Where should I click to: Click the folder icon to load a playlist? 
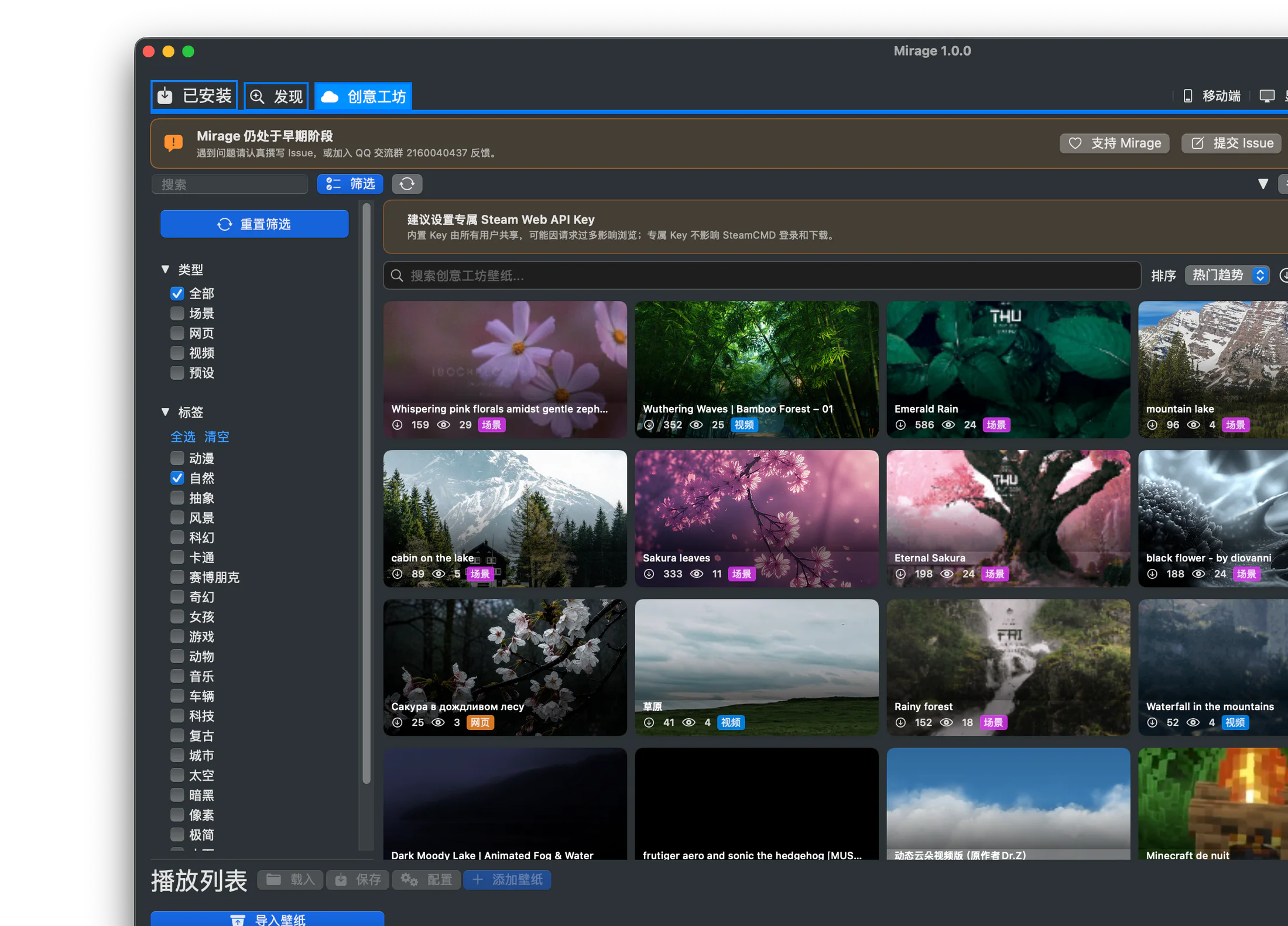[x=273, y=879]
